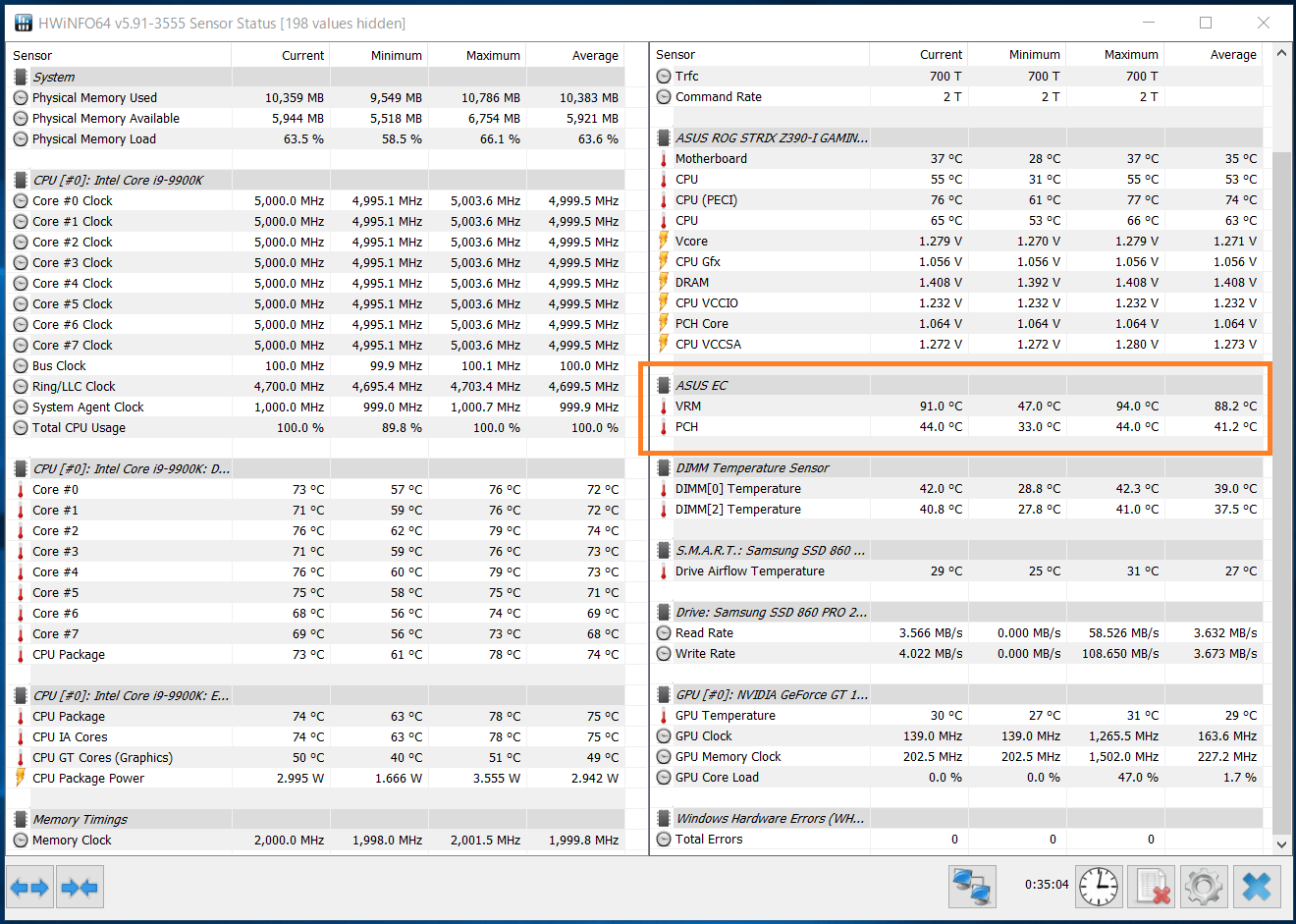Viewport: 1296px width, 924px height.
Task: Select the Total CPU Usage row
Action: (x=316, y=428)
